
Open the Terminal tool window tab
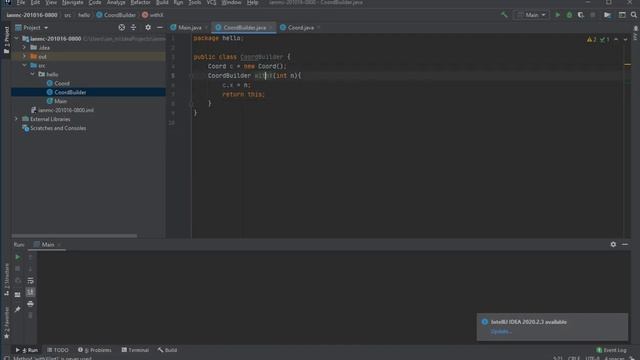pos(135,350)
